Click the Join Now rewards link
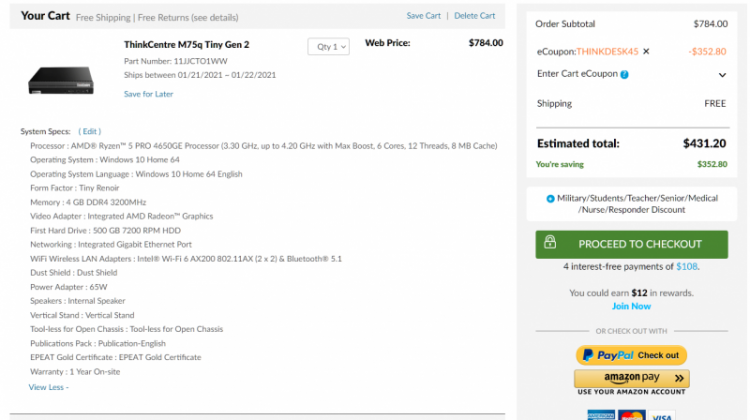The image size is (750, 420). 631,306
